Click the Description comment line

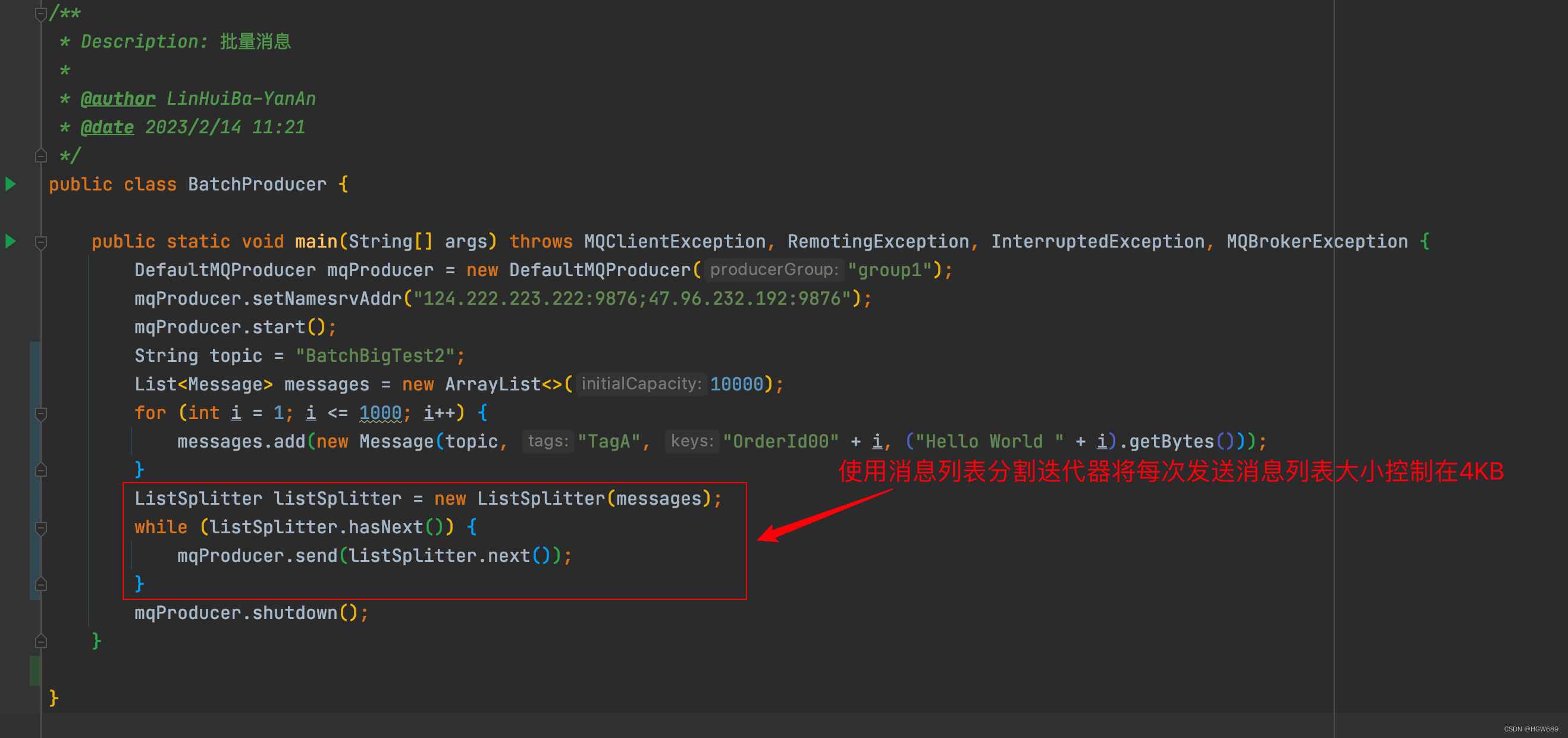[175, 42]
